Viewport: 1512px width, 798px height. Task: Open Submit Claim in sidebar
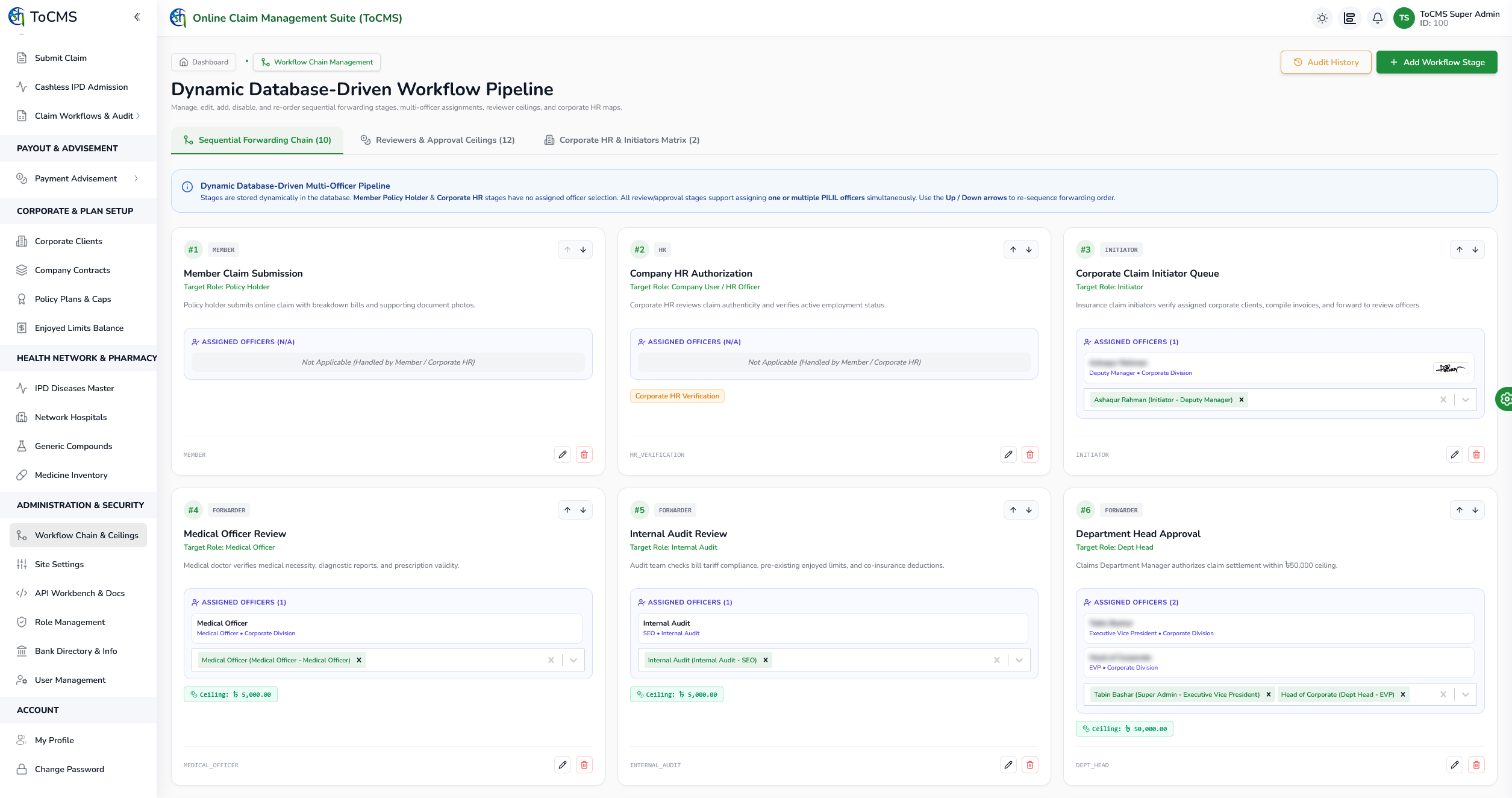pos(78,58)
